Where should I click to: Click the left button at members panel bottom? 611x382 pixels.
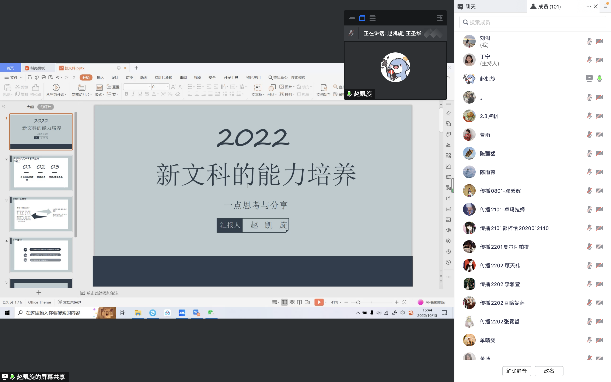[517, 371]
